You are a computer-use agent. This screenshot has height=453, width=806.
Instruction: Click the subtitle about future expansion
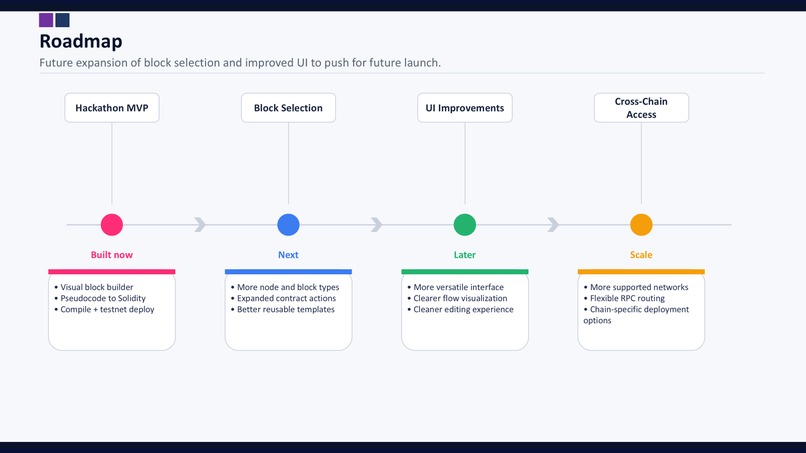click(240, 63)
